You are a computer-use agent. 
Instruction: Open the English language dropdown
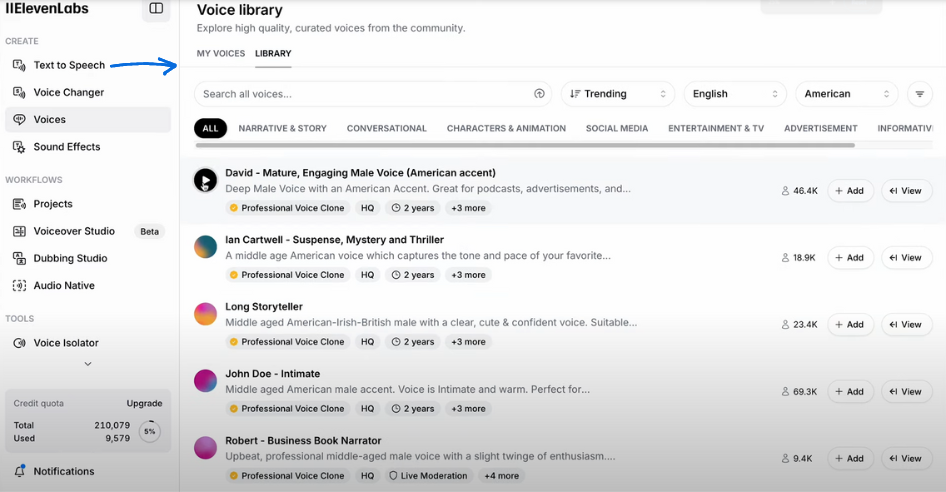[x=735, y=94]
